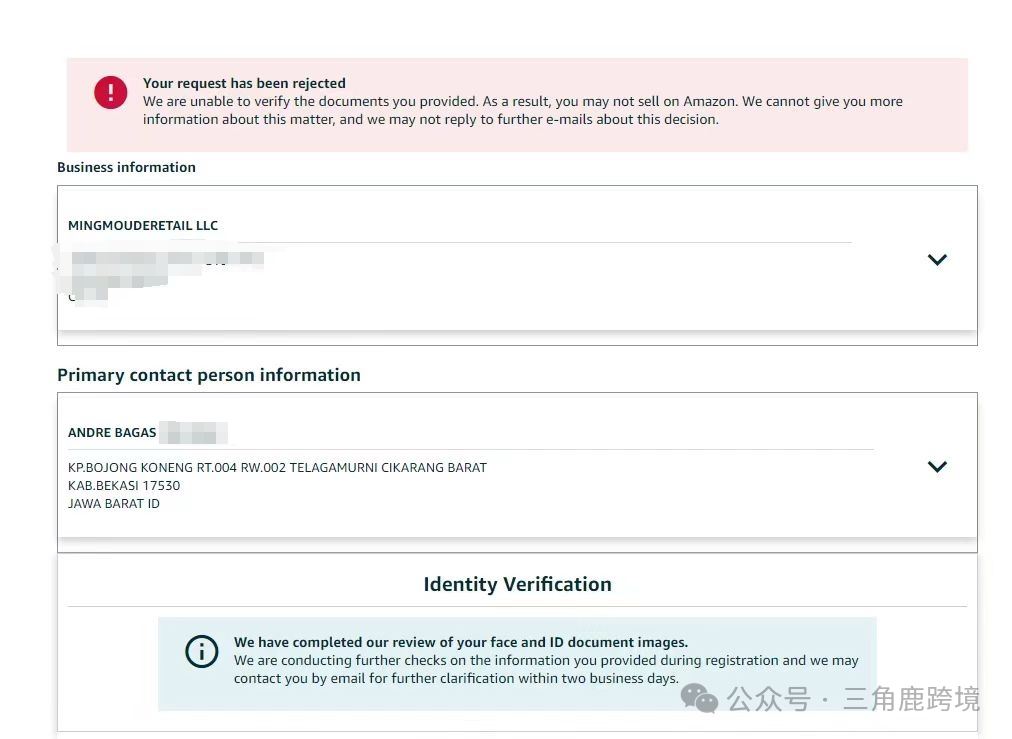
Task: Expand the MINGMOUDERETAIL LLC business information section
Action: [937, 259]
